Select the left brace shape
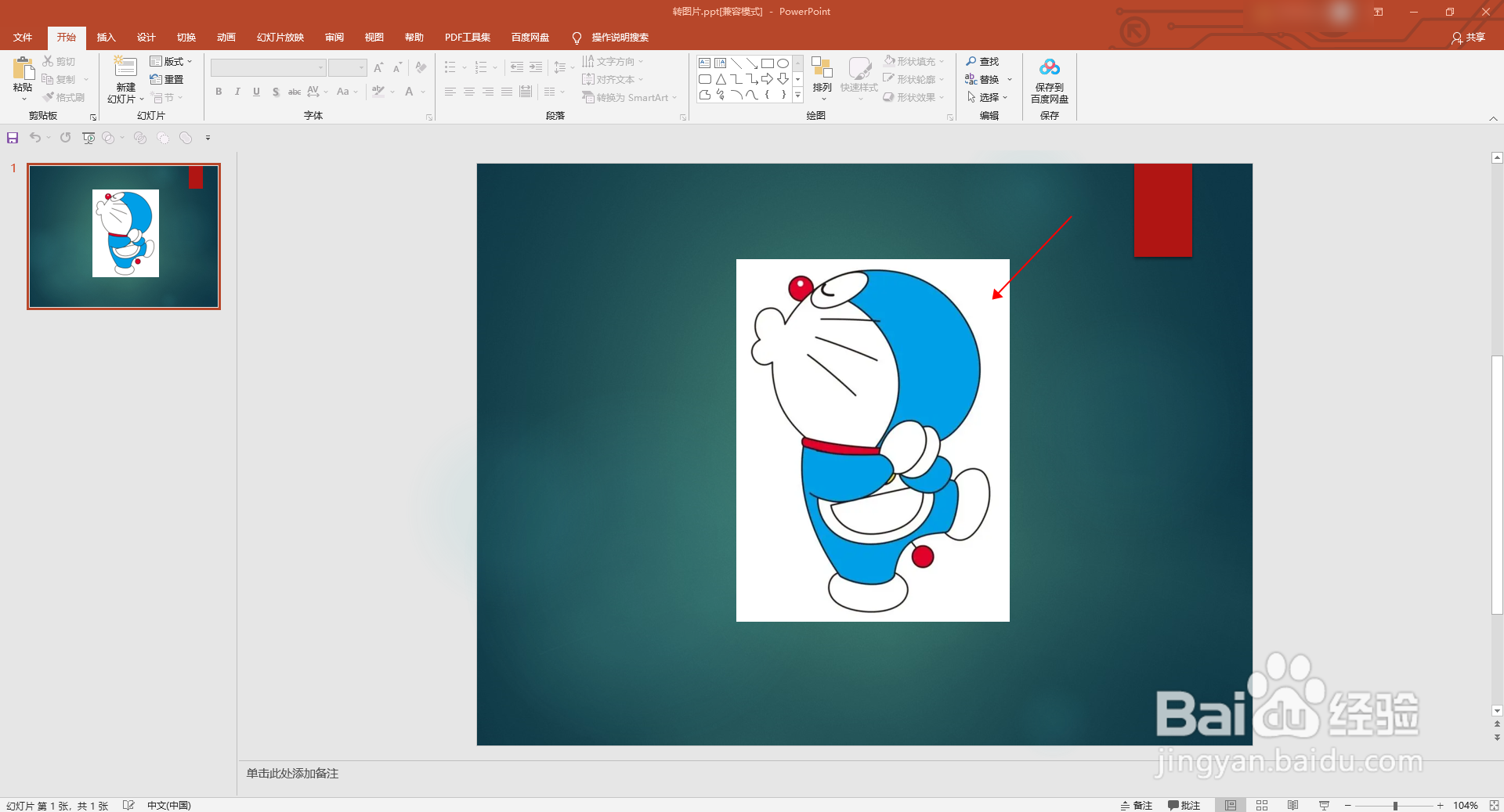Viewport: 1504px width, 812px height. (768, 95)
